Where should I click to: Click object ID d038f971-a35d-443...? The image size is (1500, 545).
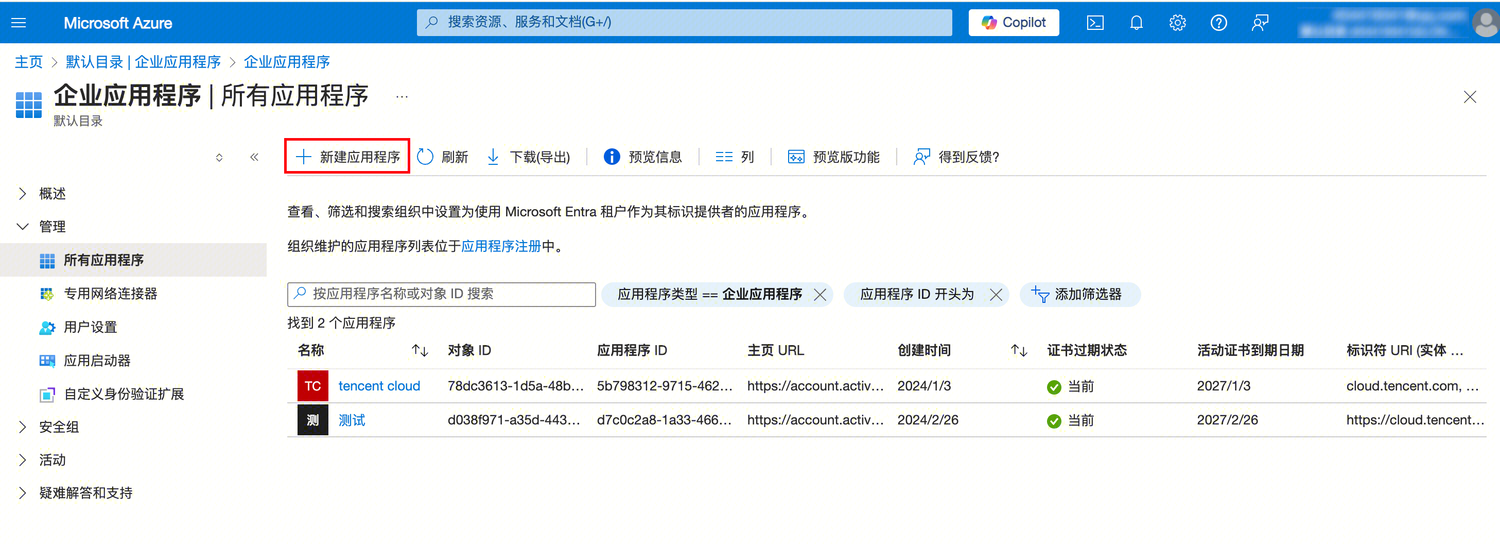pos(515,420)
